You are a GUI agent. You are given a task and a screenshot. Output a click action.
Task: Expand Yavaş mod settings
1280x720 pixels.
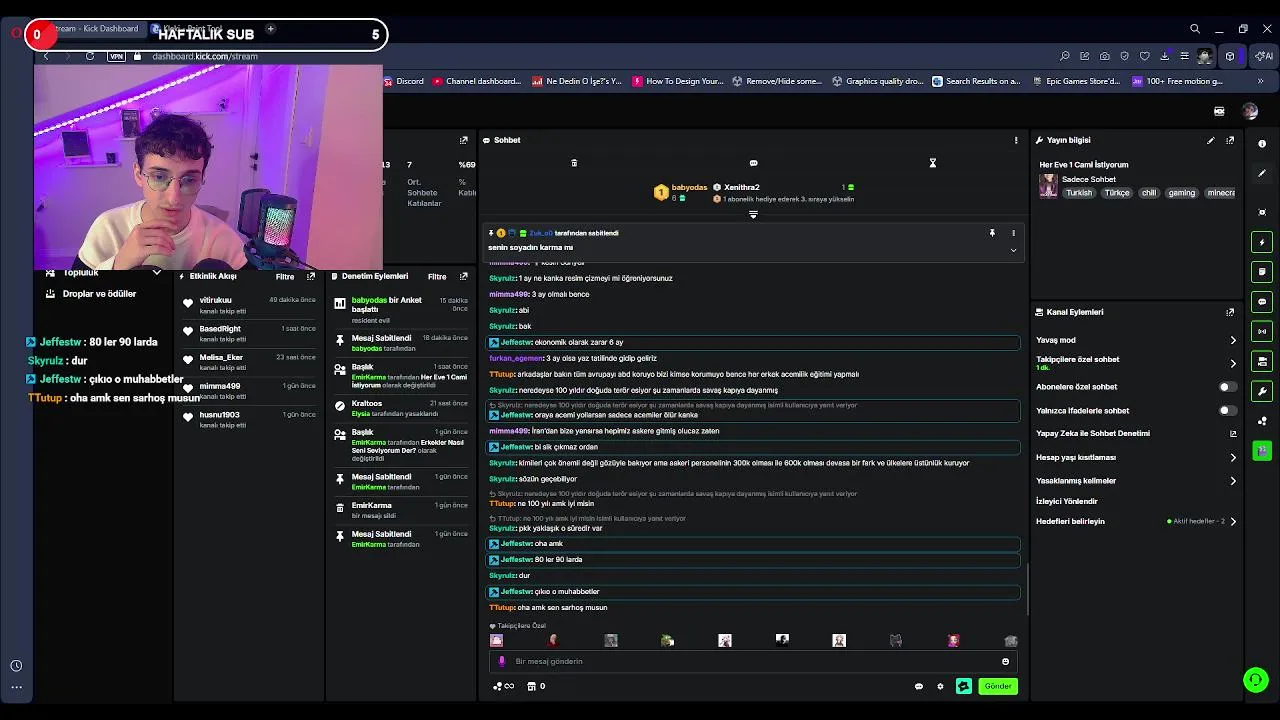tap(1233, 340)
